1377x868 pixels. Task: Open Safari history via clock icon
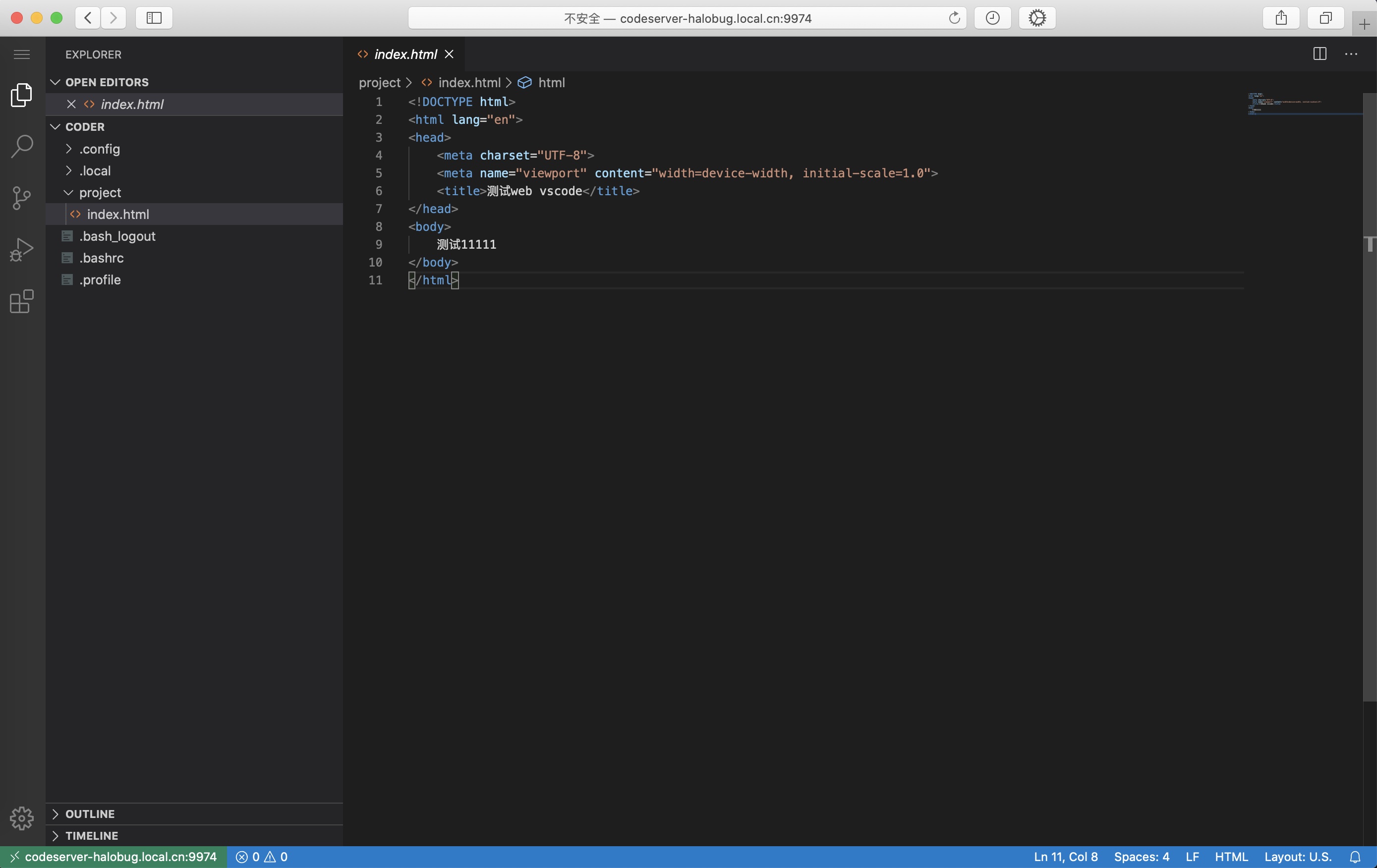click(x=992, y=18)
